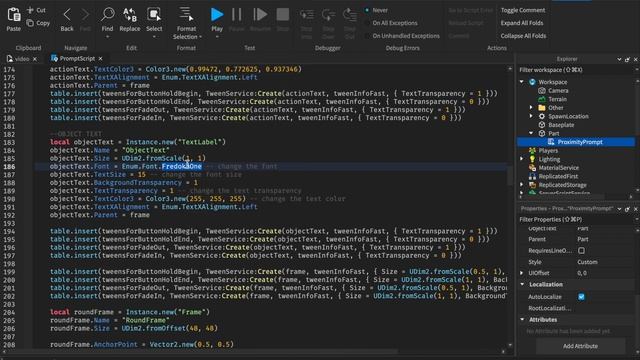
Task: Click the Add Attribute button
Action: (580, 346)
